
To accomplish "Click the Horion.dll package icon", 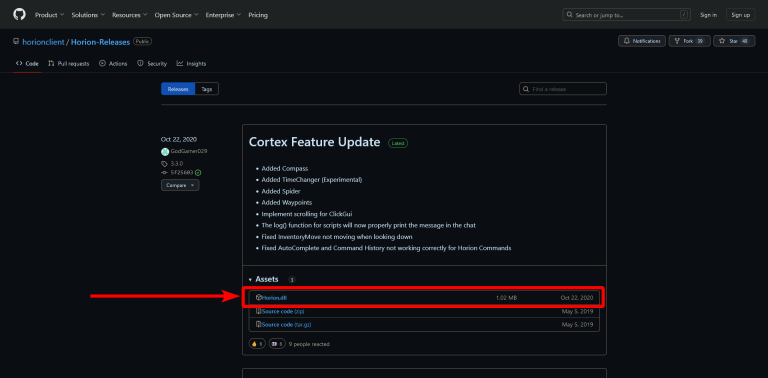I will point(259,297).
